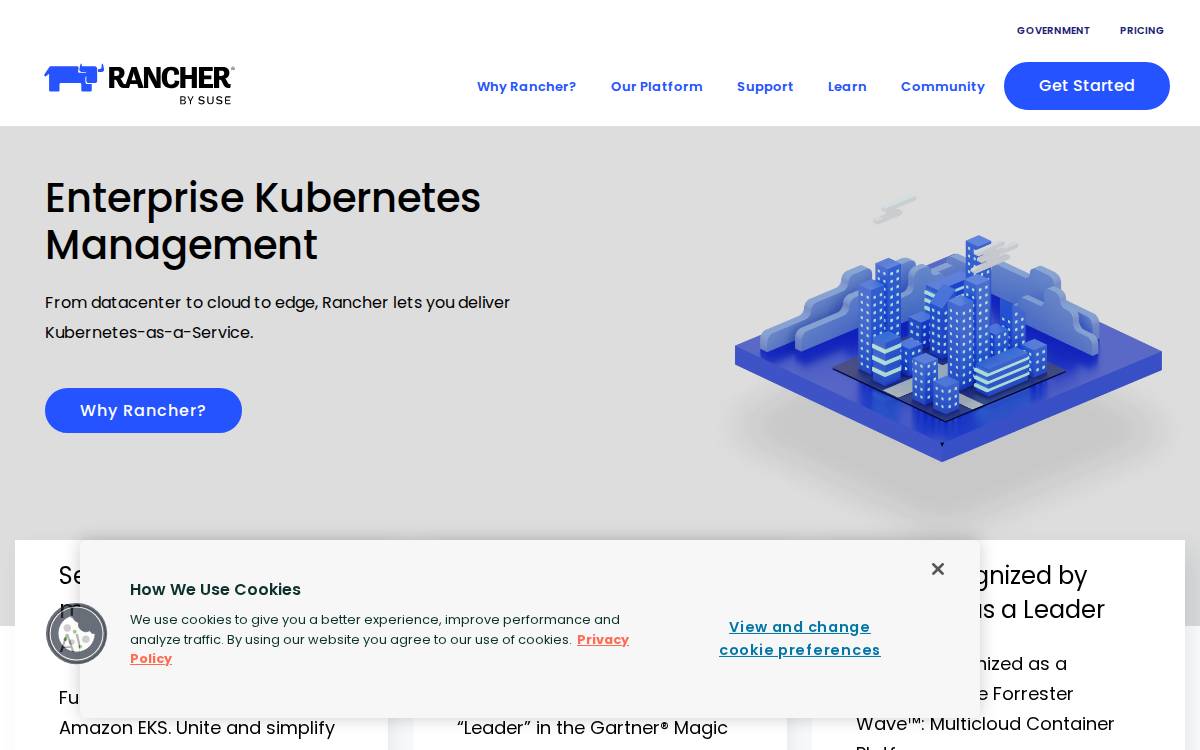The height and width of the screenshot is (750, 1200).
Task: Open the Learn nav menu
Action: 847,87
